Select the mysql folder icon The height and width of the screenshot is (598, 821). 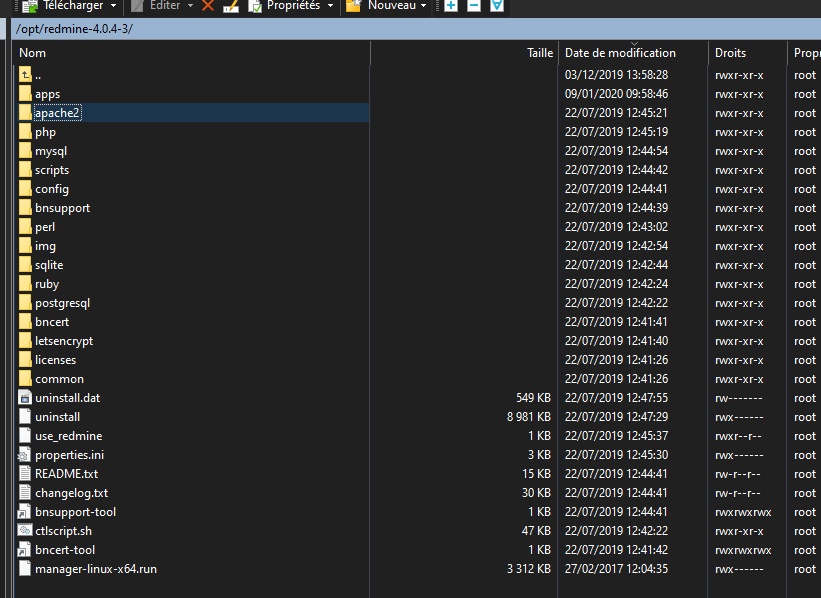pyautogui.click(x=25, y=151)
